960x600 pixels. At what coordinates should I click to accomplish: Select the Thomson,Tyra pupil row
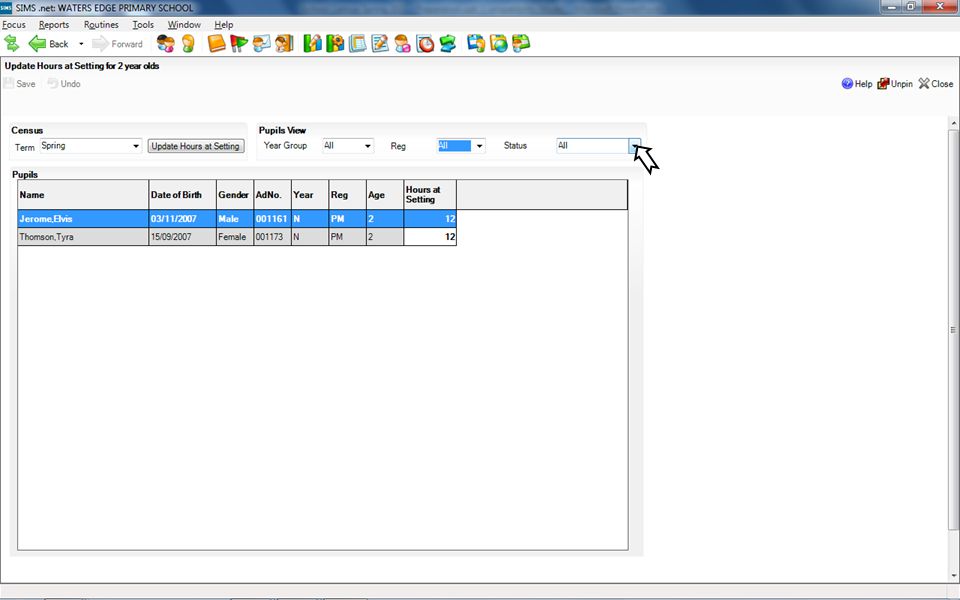[237, 236]
